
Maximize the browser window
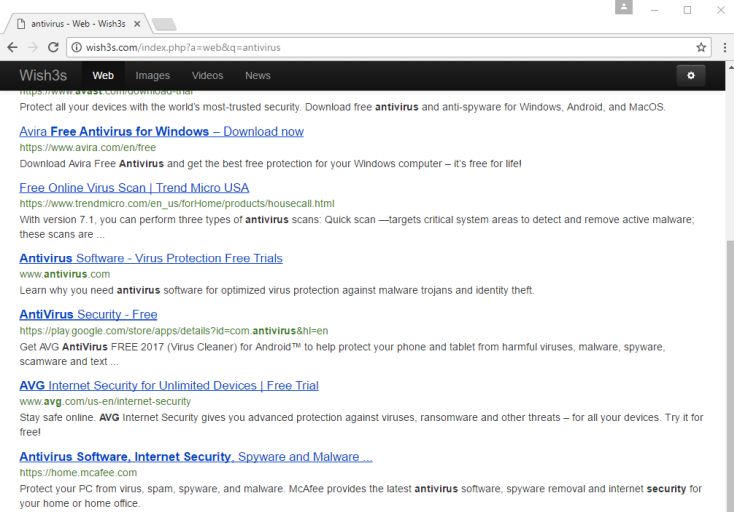(687, 10)
